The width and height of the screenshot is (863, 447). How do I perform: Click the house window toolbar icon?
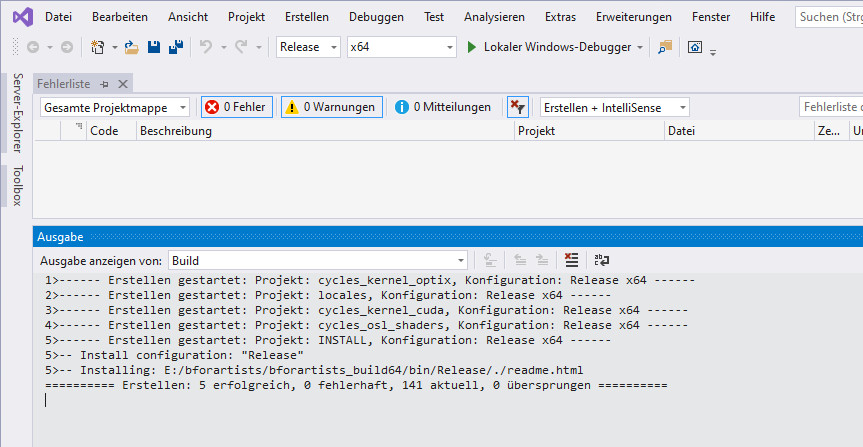pyautogui.click(x=695, y=47)
